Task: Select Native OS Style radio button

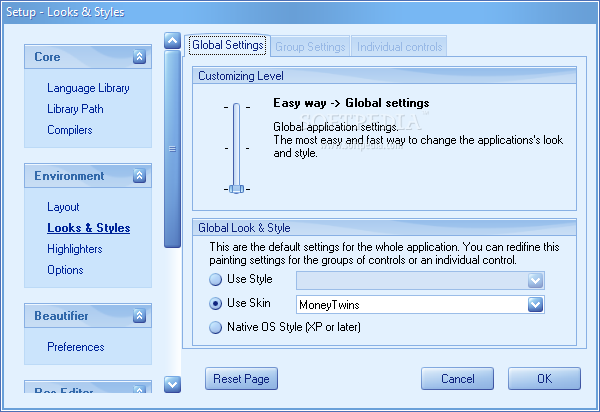Action: [215, 327]
